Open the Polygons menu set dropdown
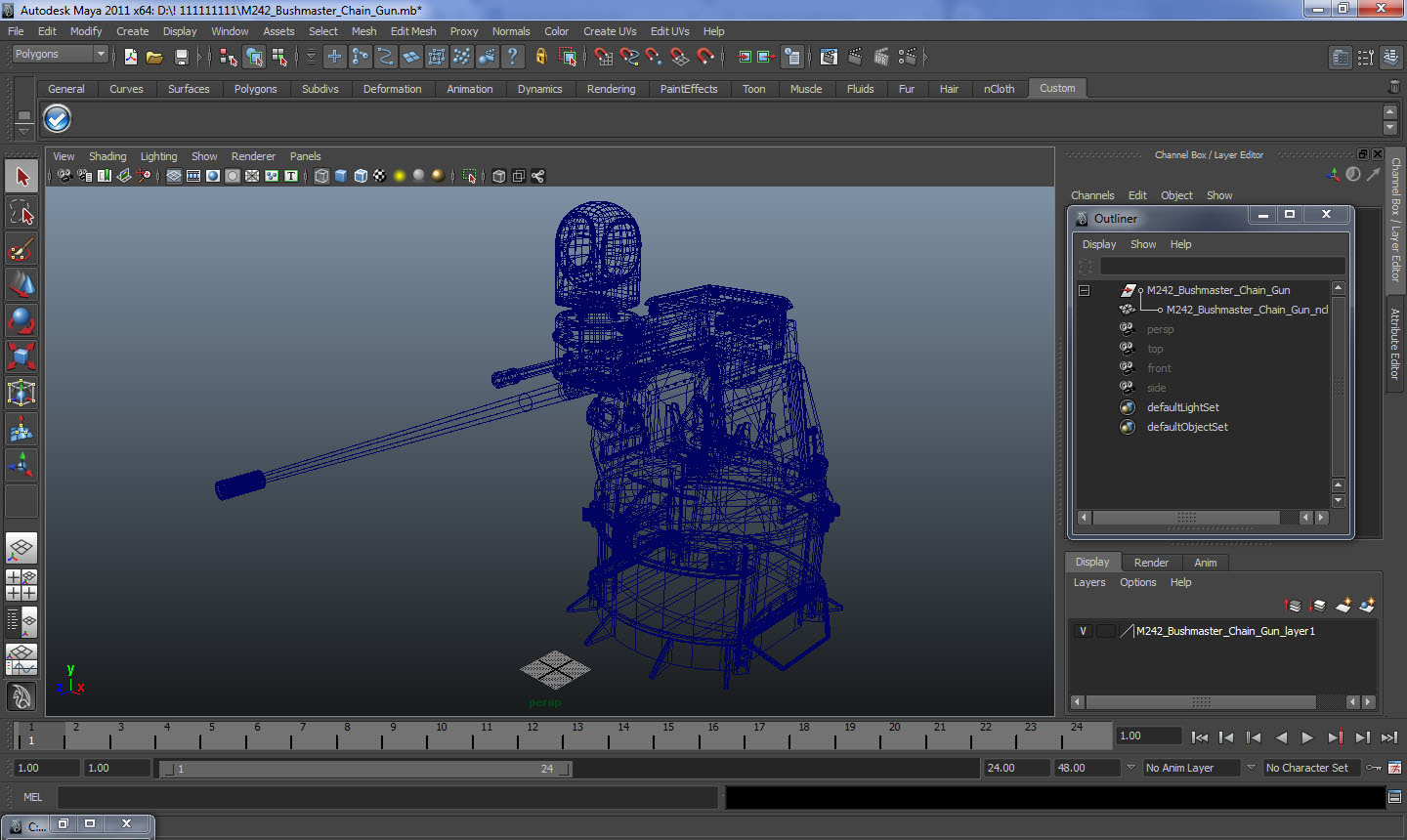The image size is (1407, 840). 60,55
